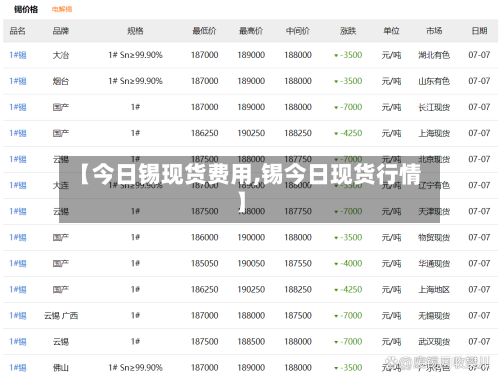Click Sn≥99.90% spec in 烟台 row
The height and width of the screenshot is (380, 500).
(x=141, y=81)
